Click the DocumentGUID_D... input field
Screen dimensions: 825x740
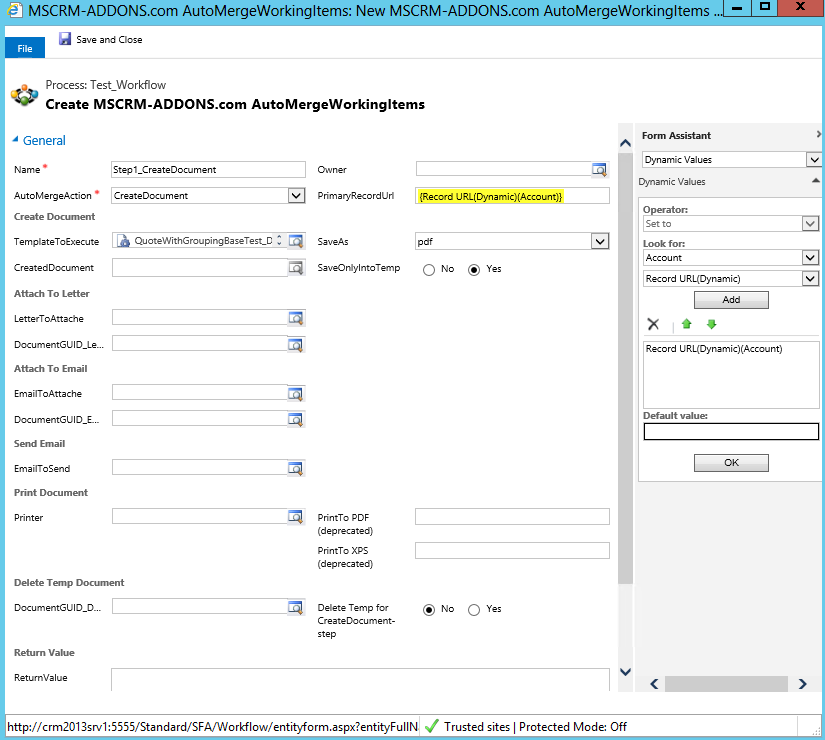(200, 607)
